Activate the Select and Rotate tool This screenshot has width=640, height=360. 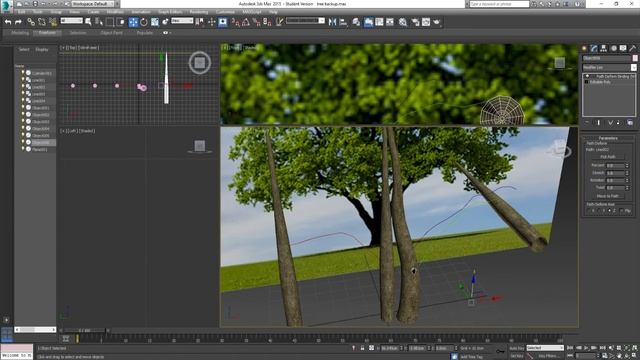144,22
